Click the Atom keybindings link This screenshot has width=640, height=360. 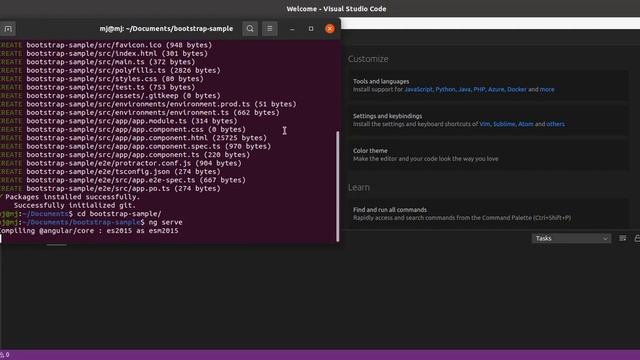(525, 124)
